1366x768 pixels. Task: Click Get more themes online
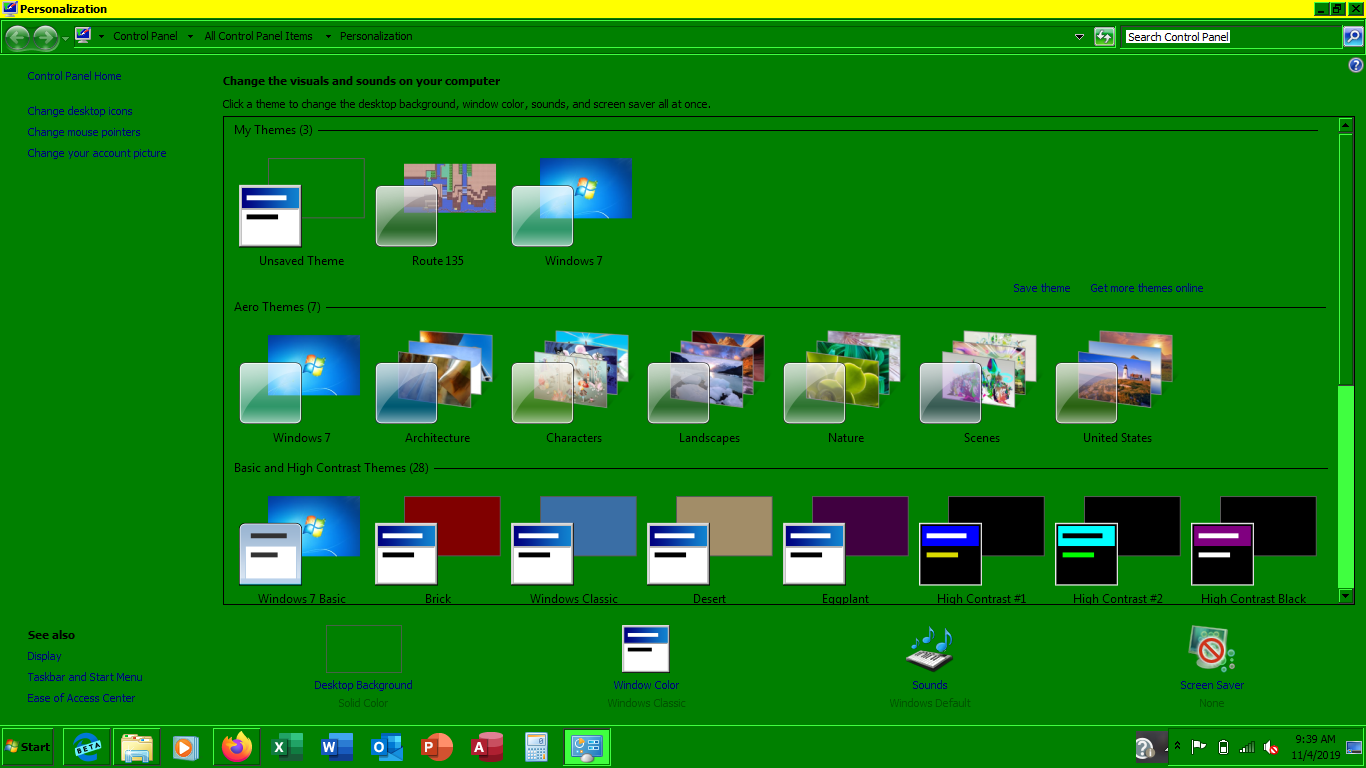(1147, 288)
